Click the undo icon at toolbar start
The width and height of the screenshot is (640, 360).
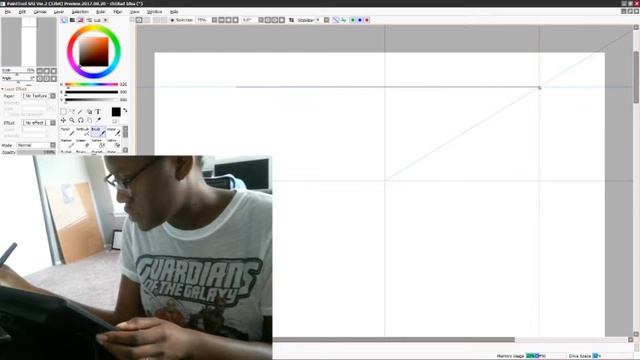pos(139,20)
